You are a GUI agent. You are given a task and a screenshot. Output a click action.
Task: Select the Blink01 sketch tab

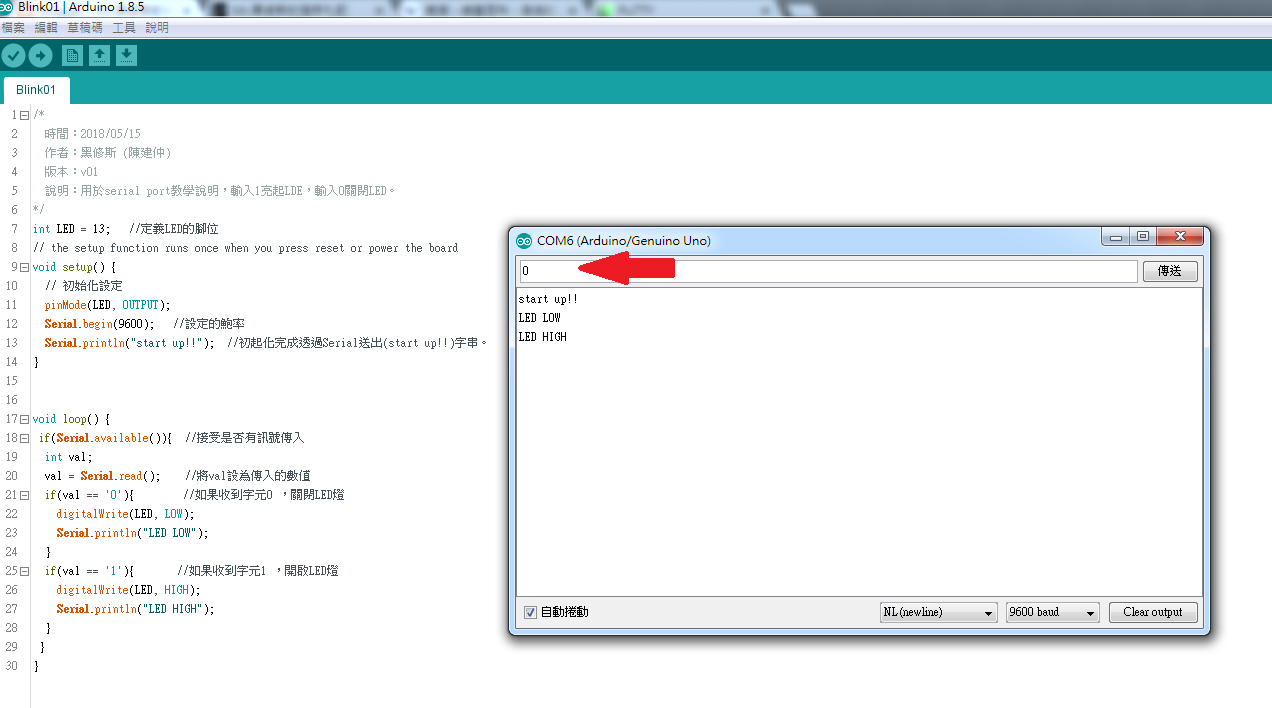point(36,89)
